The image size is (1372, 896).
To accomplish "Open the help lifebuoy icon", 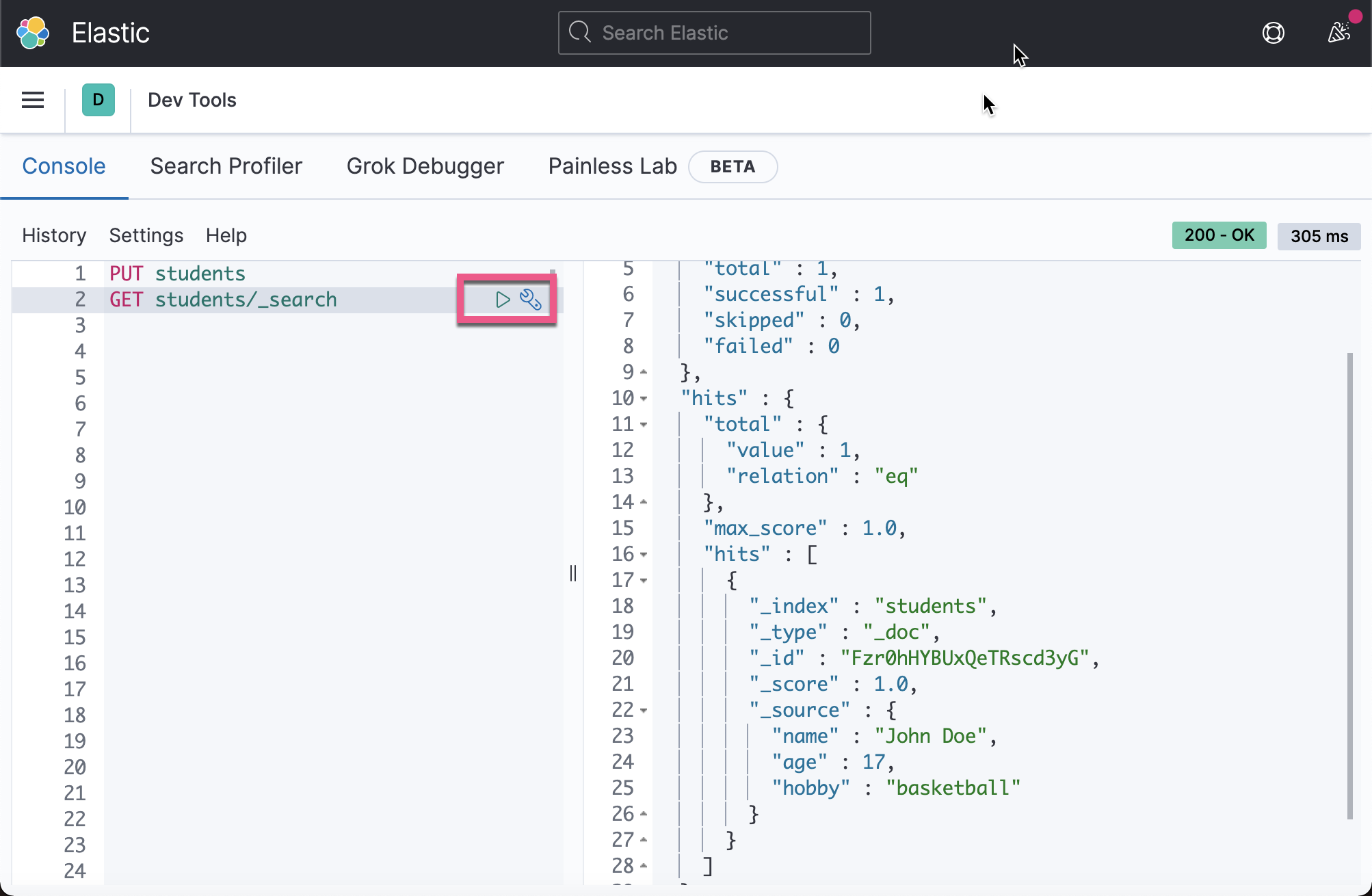I will 1273,33.
